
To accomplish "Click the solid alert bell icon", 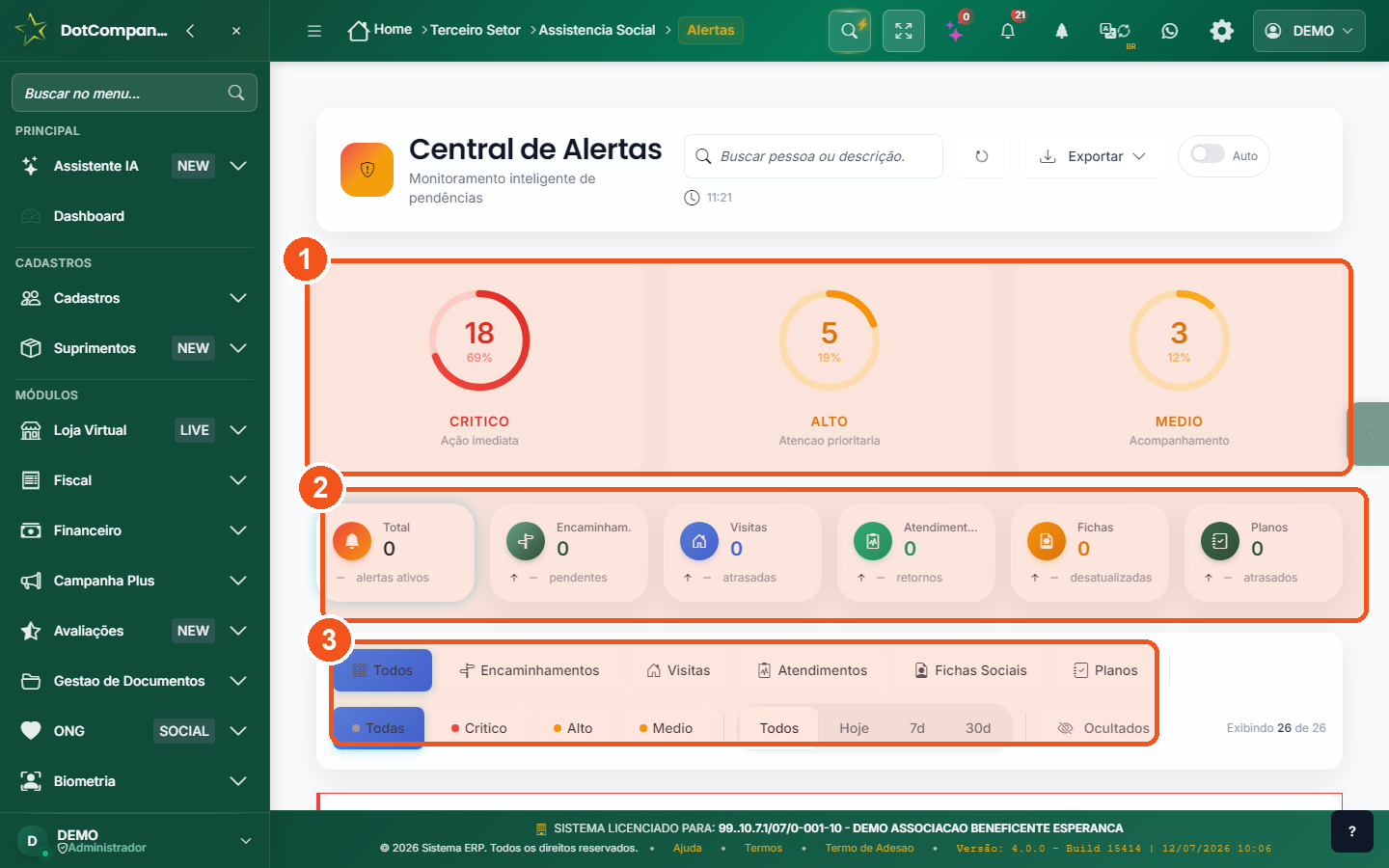I will [x=1061, y=31].
